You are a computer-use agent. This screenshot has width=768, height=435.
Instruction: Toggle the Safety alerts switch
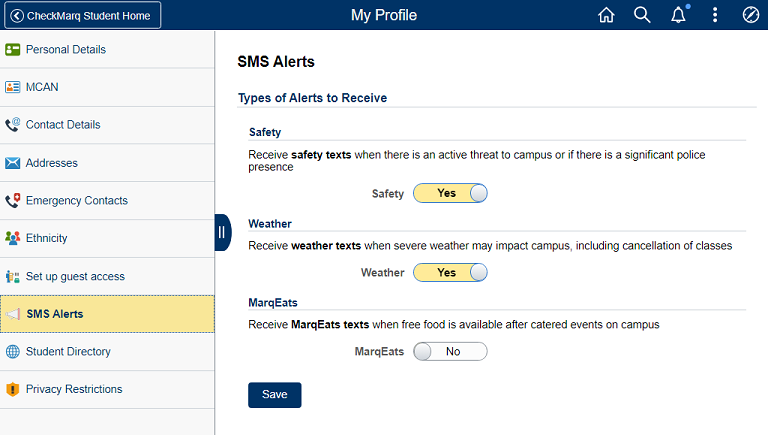[x=450, y=194]
